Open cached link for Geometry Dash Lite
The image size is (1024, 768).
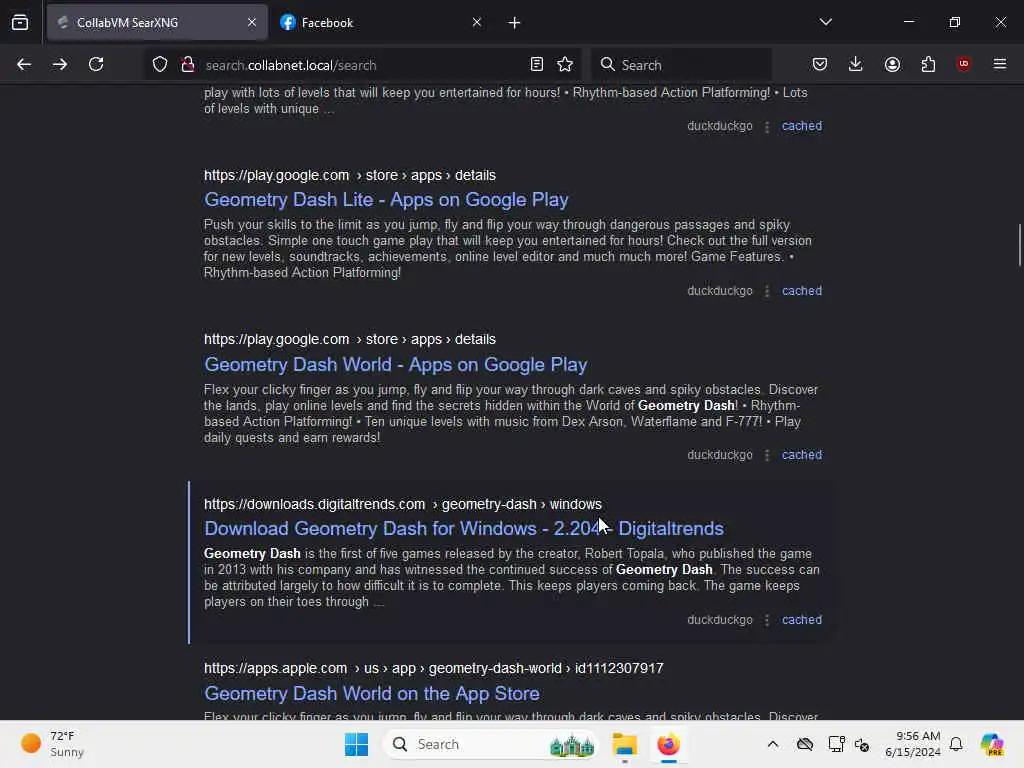tap(802, 291)
